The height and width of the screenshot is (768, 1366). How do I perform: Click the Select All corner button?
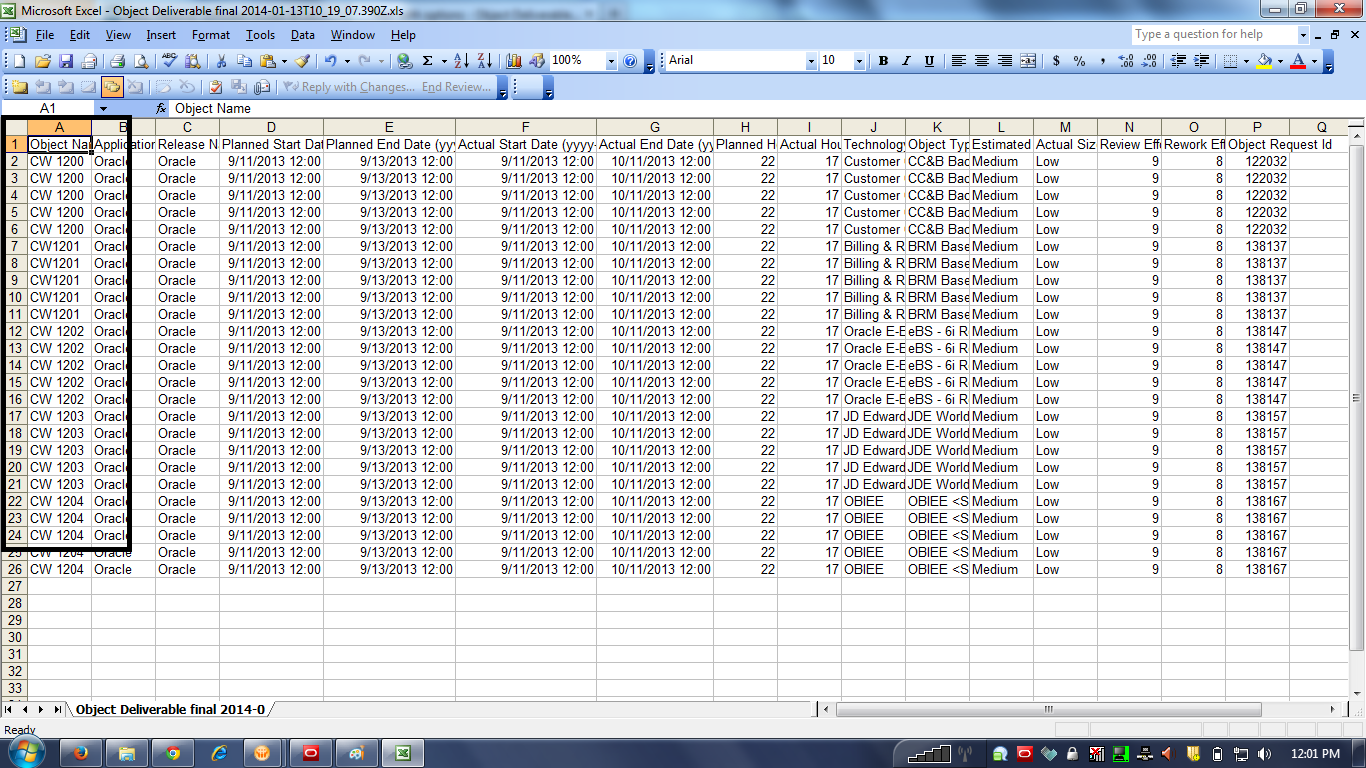click(x=15, y=127)
